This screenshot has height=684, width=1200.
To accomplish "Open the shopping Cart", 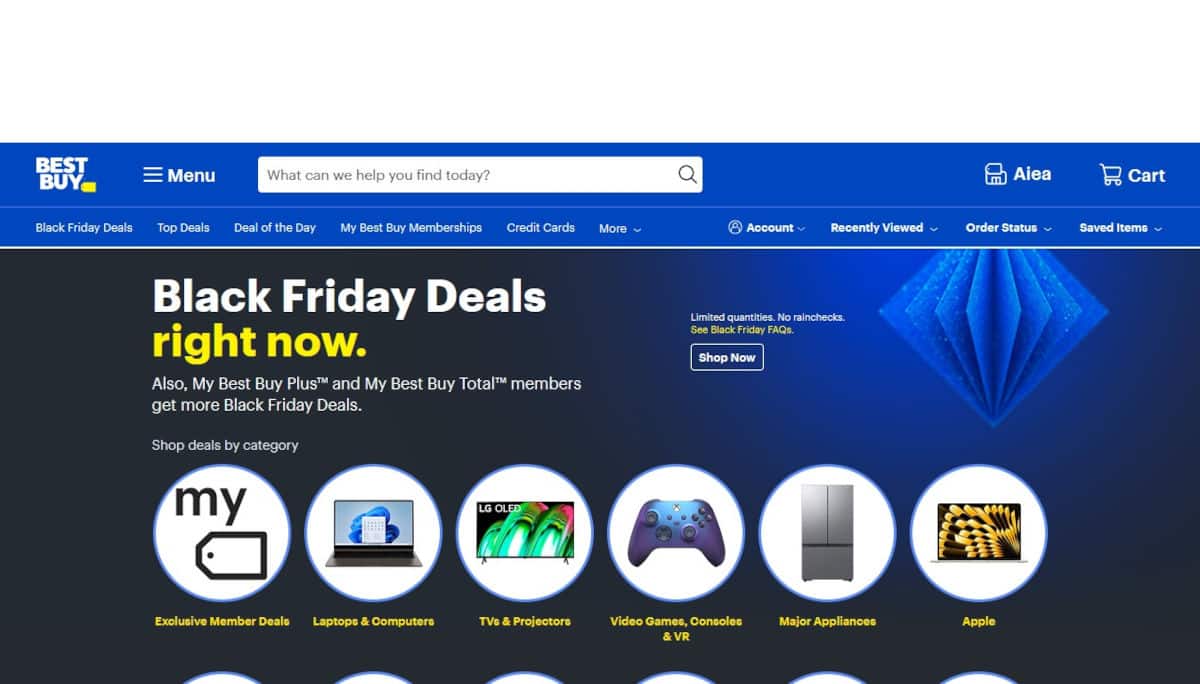I will coord(1132,175).
